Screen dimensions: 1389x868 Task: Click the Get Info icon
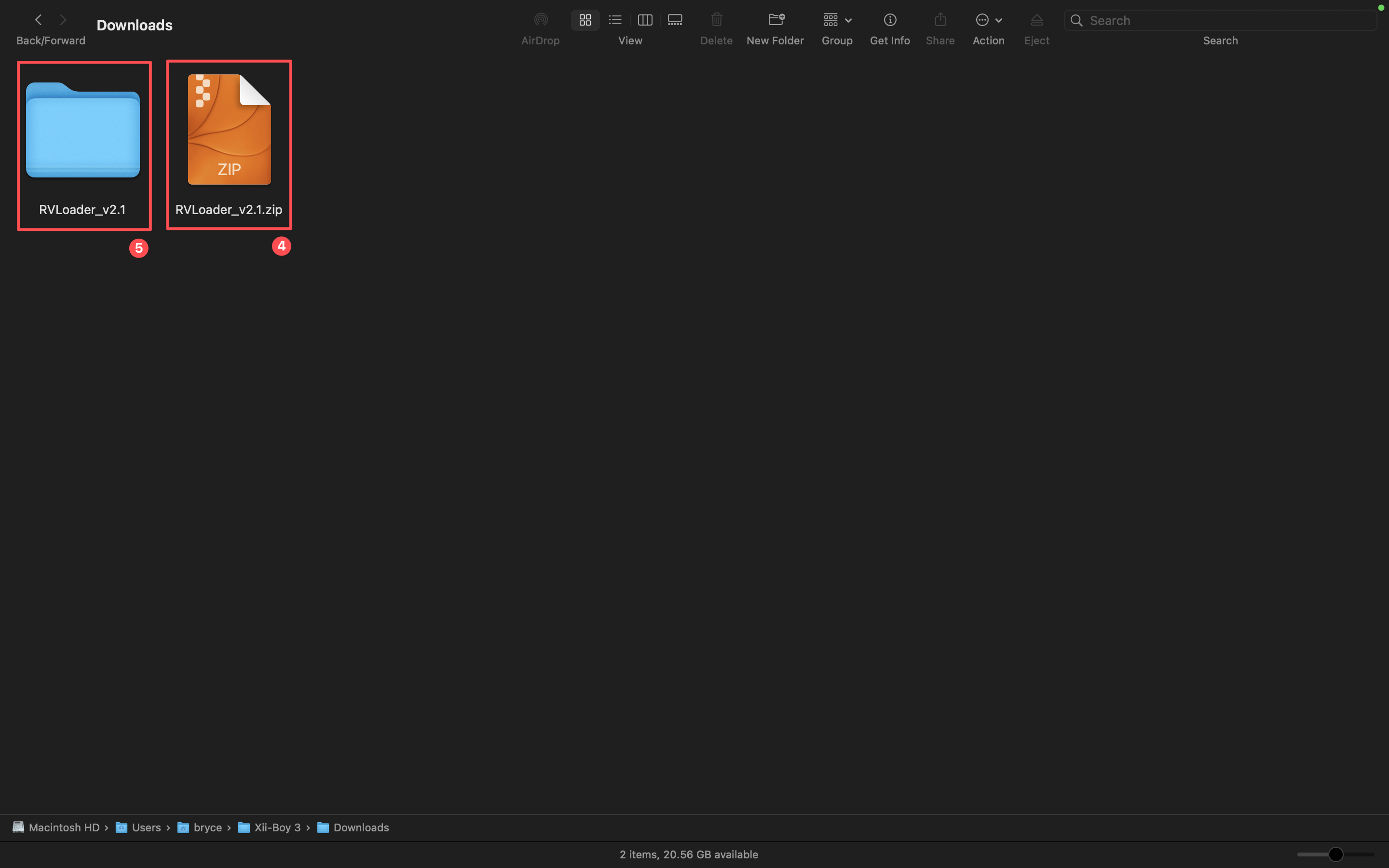pyautogui.click(x=890, y=20)
